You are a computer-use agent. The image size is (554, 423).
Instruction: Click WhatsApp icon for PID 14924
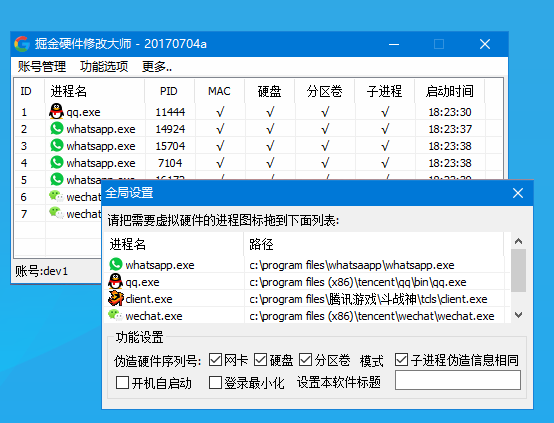pyautogui.click(x=57, y=128)
